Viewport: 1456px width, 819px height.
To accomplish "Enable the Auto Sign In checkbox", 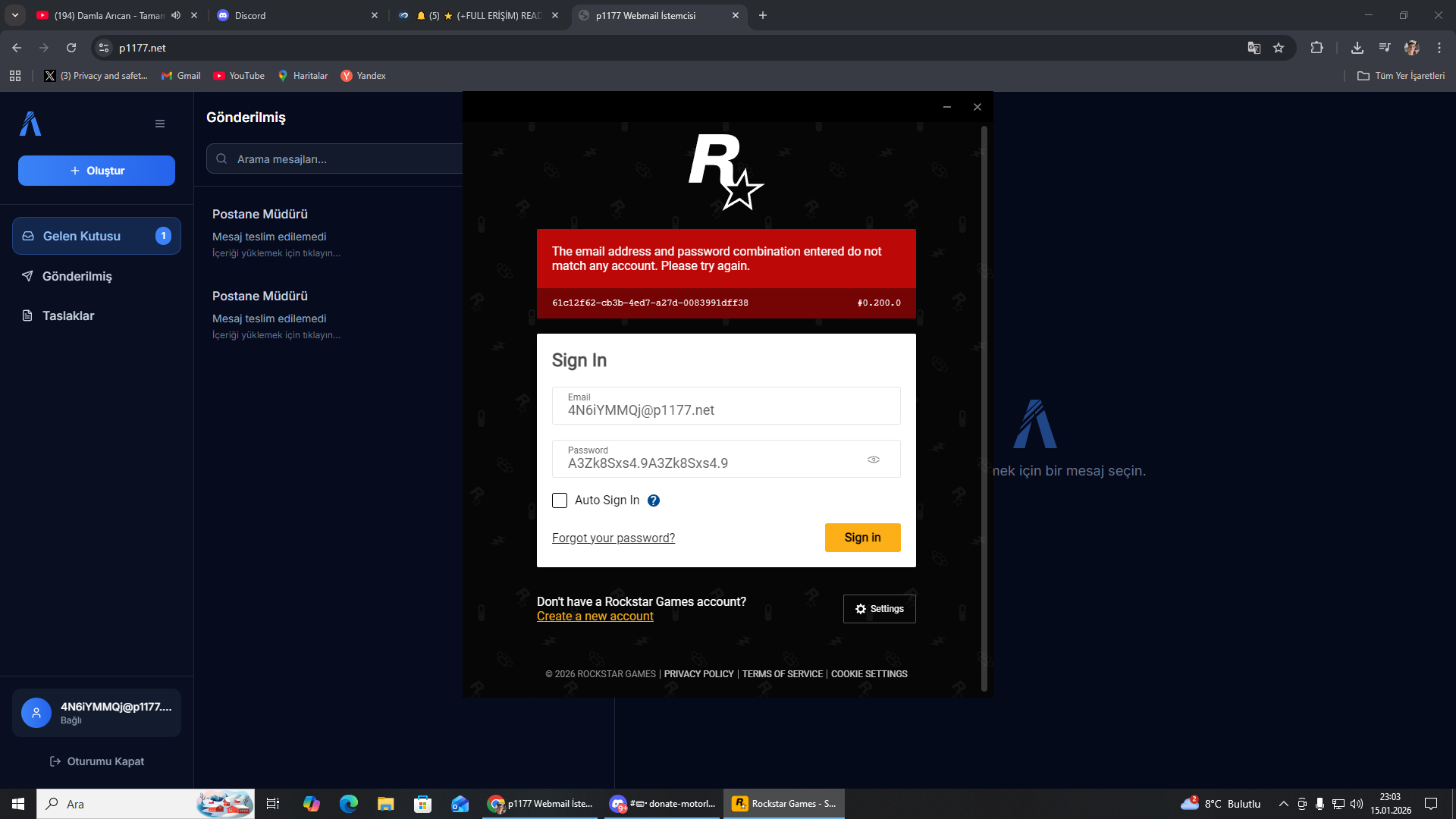I will [x=560, y=500].
